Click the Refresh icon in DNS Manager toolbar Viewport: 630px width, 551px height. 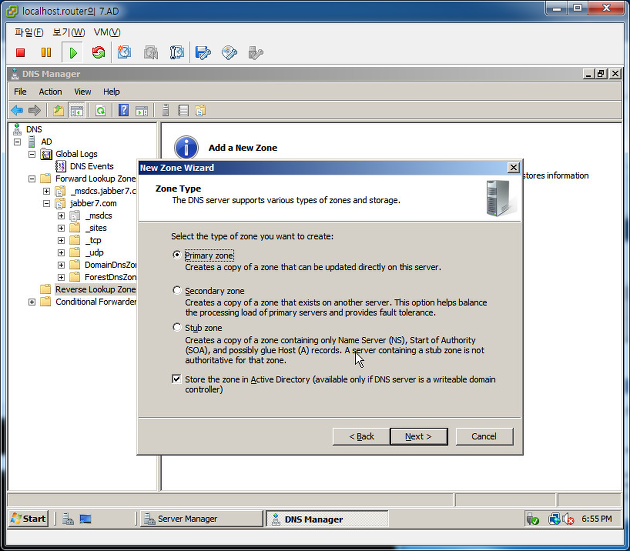tap(100, 110)
